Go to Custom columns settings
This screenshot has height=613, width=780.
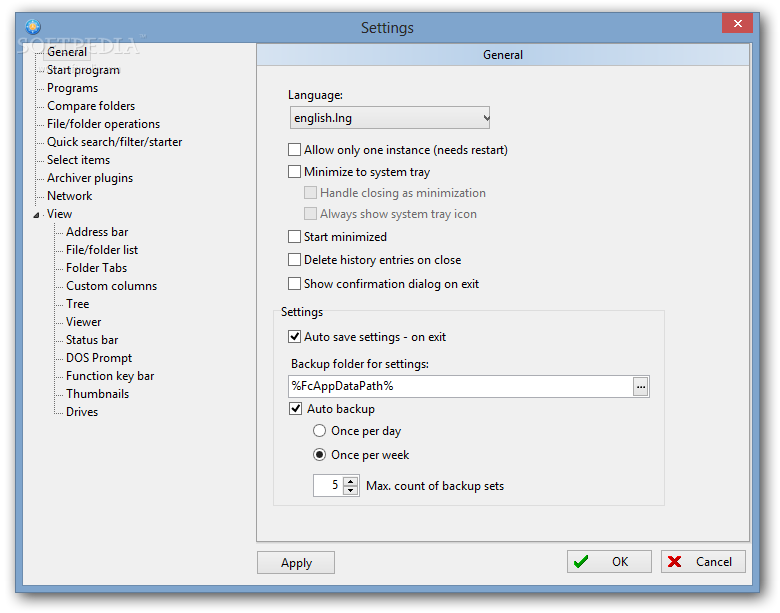111,286
